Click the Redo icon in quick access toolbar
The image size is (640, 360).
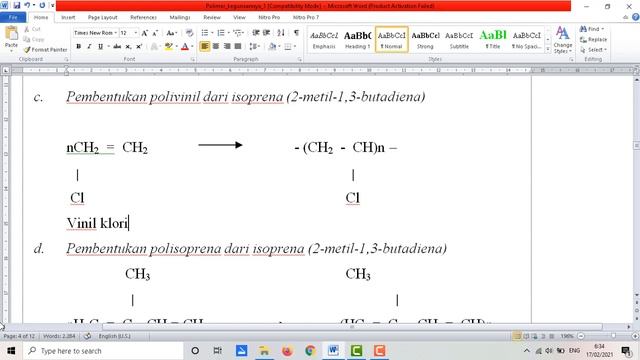click(42, 5)
